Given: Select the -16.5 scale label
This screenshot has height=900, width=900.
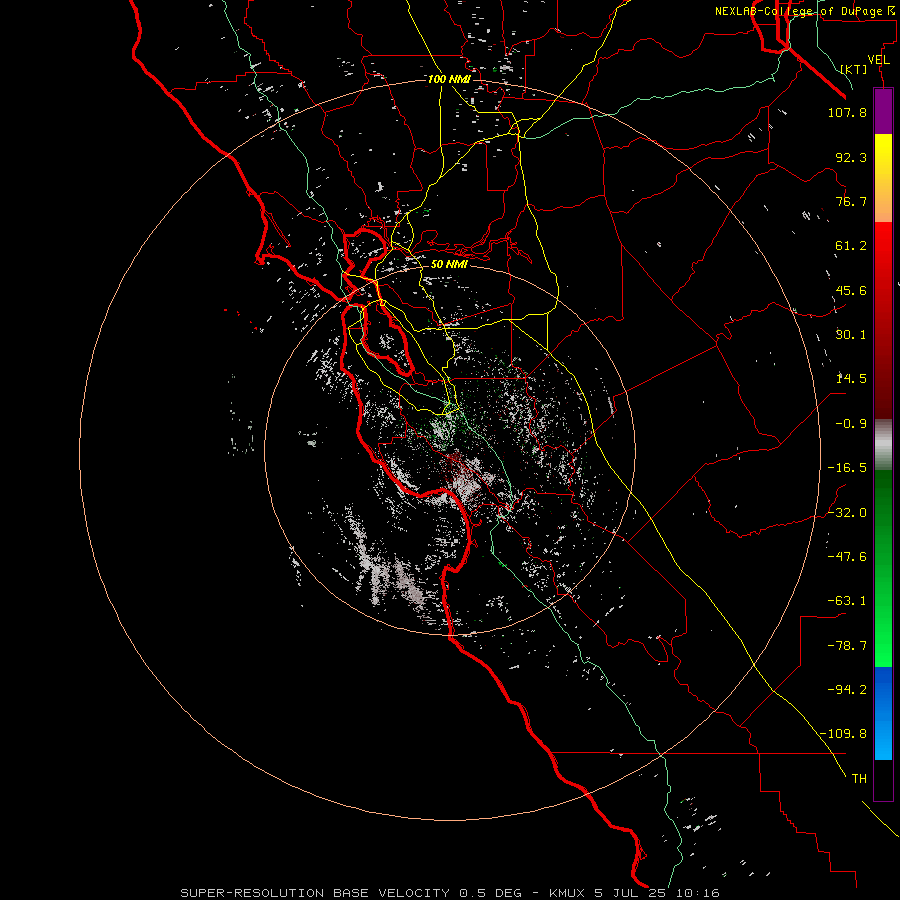Looking at the screenshot, I should click(x=847, y=468).
